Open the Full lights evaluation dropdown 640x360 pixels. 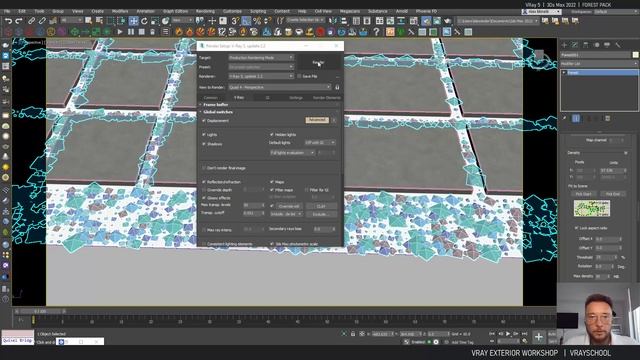[x=292, y=153]
